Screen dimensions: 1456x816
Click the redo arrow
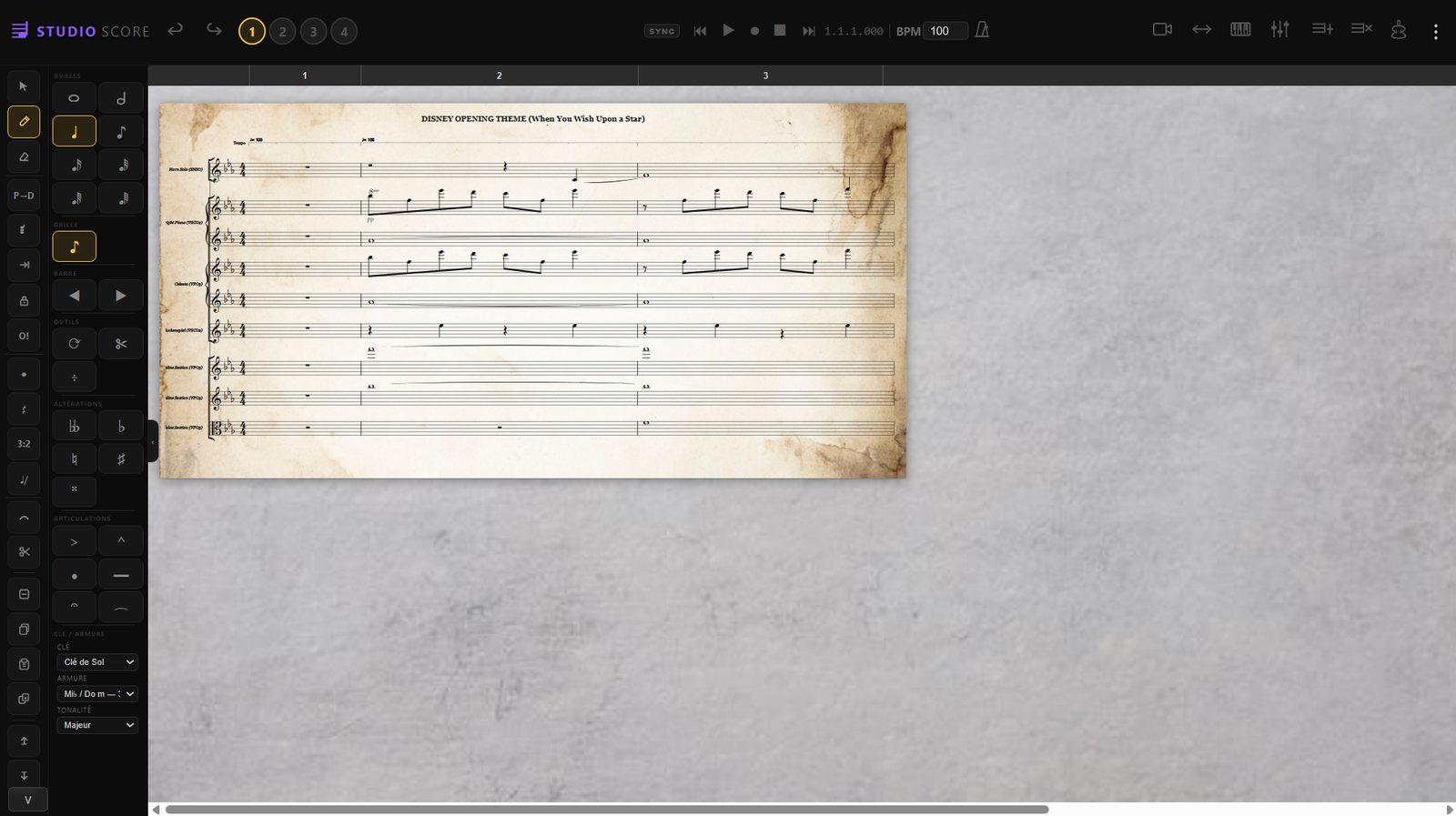point(214,30)
